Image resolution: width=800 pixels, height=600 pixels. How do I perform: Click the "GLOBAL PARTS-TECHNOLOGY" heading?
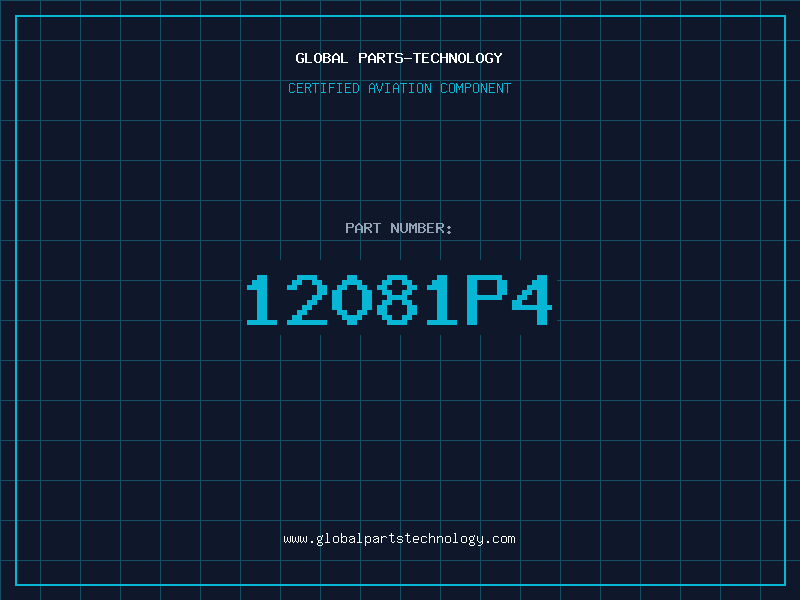pyautogui.click(x=399, y=58)
